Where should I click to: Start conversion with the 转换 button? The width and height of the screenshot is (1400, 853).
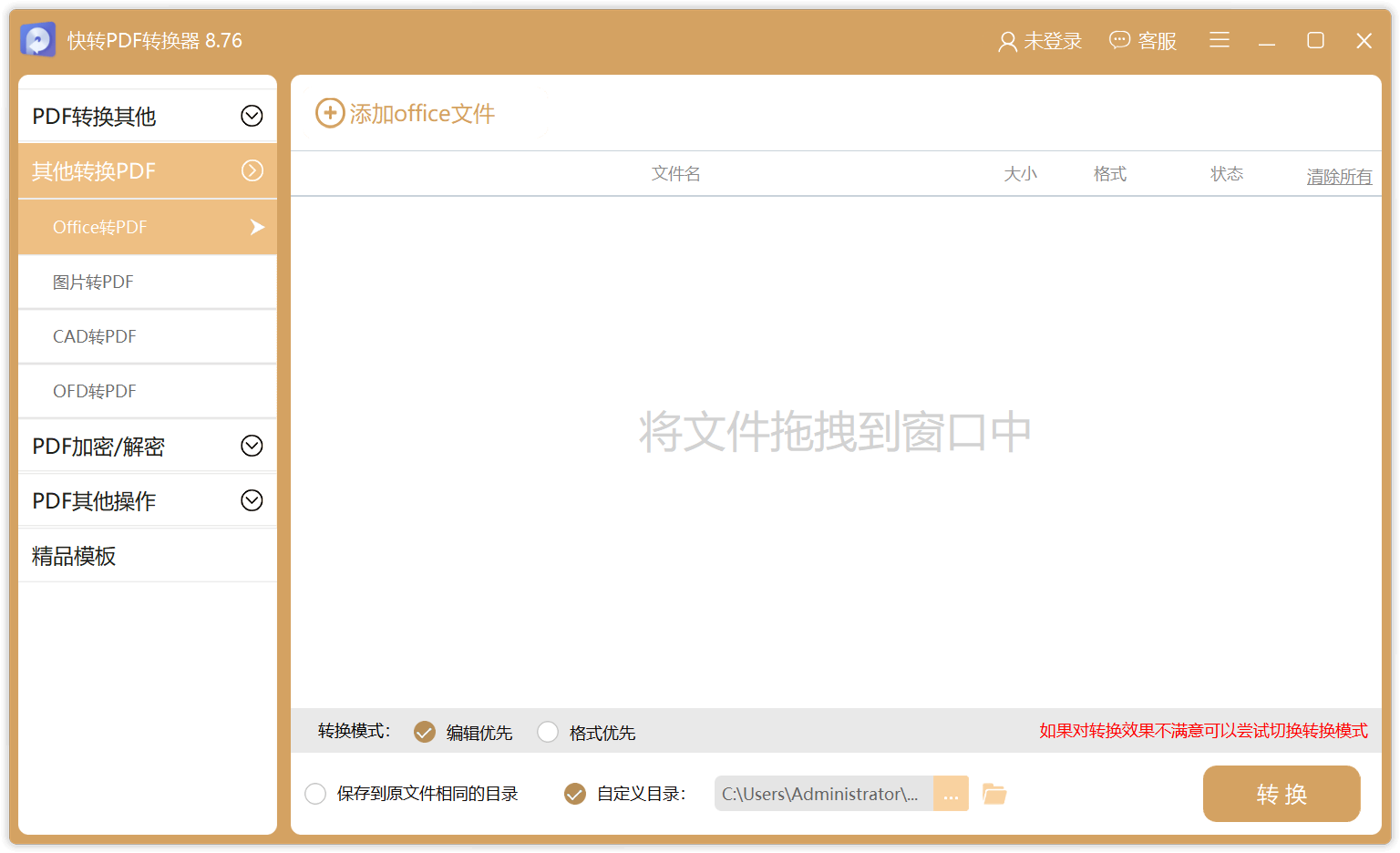[1281, 794]
